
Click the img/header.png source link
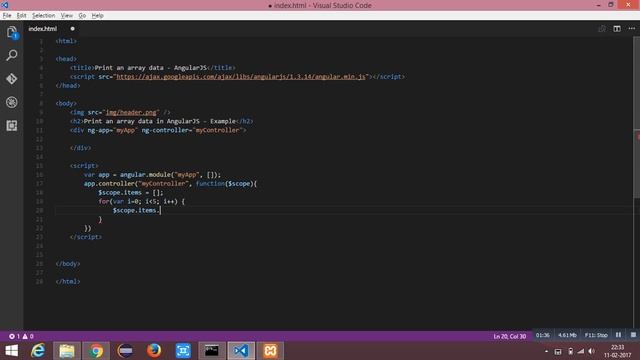click(x=131, y=112)
